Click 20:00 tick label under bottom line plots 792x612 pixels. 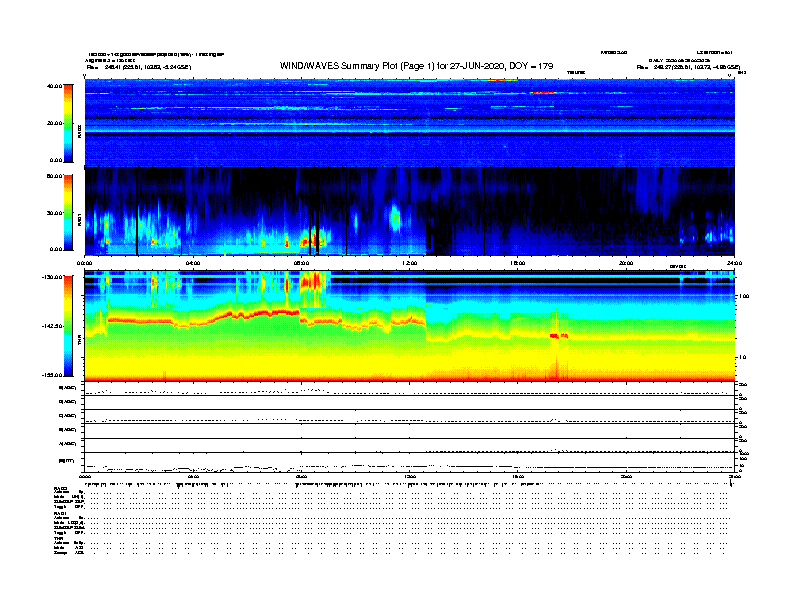pos(626,476)
